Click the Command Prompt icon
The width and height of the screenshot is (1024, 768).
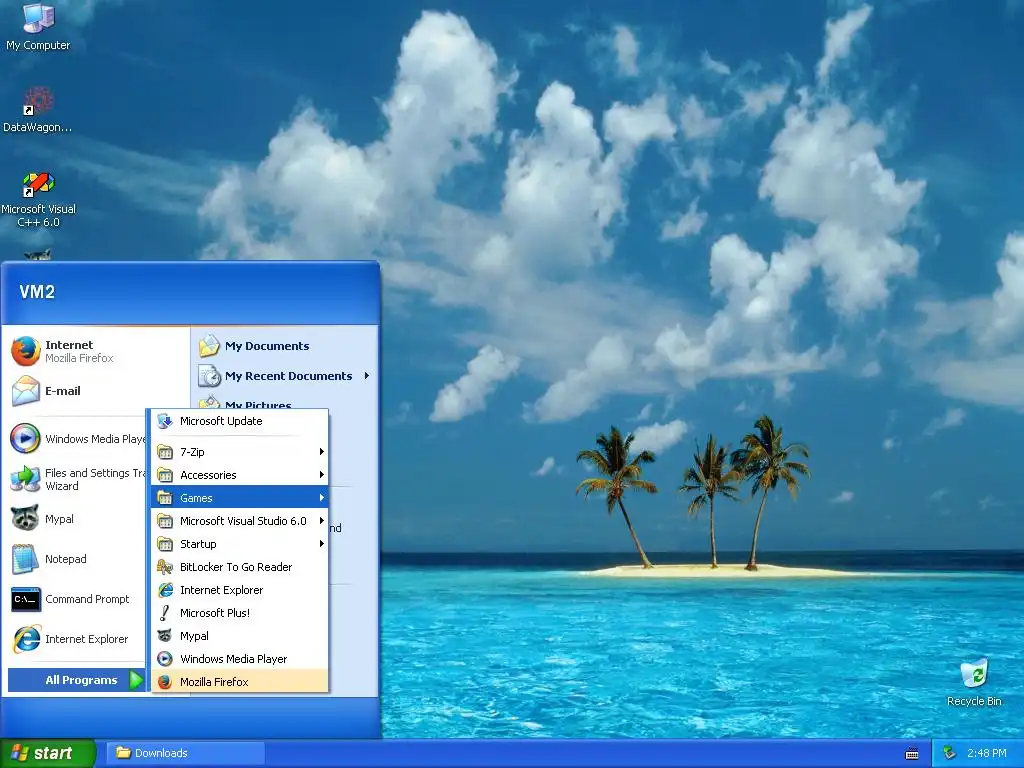pyautogui.click(x=25, y=599)
